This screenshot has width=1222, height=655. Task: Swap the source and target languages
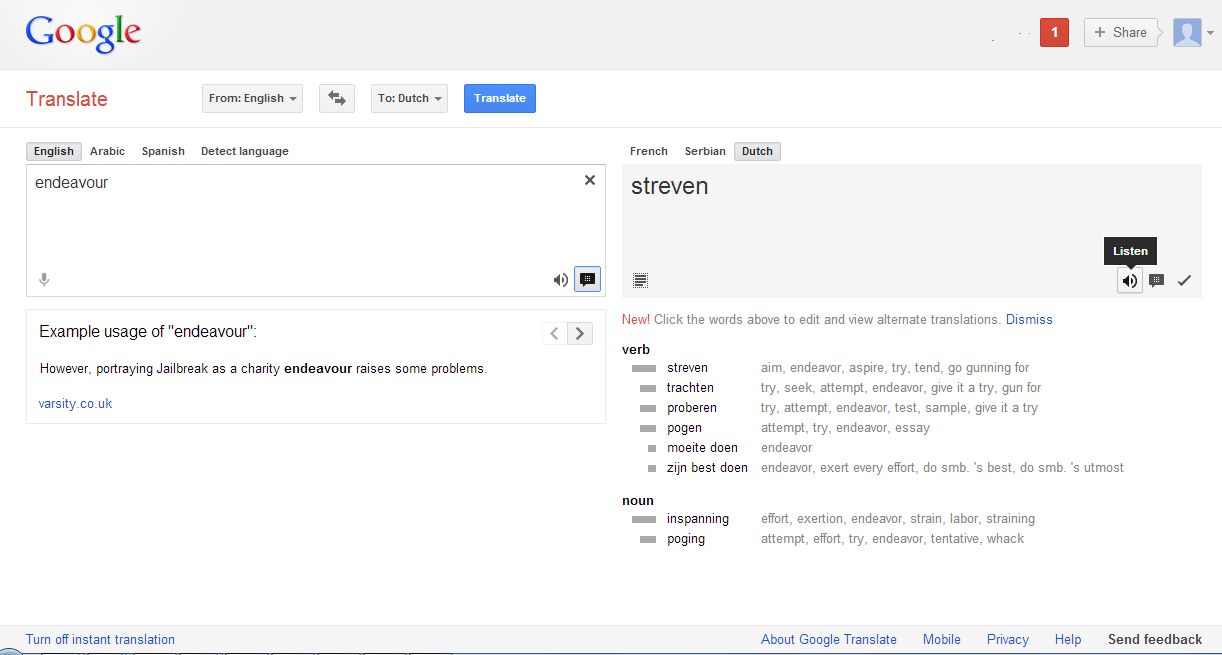(x=337, y=98)
